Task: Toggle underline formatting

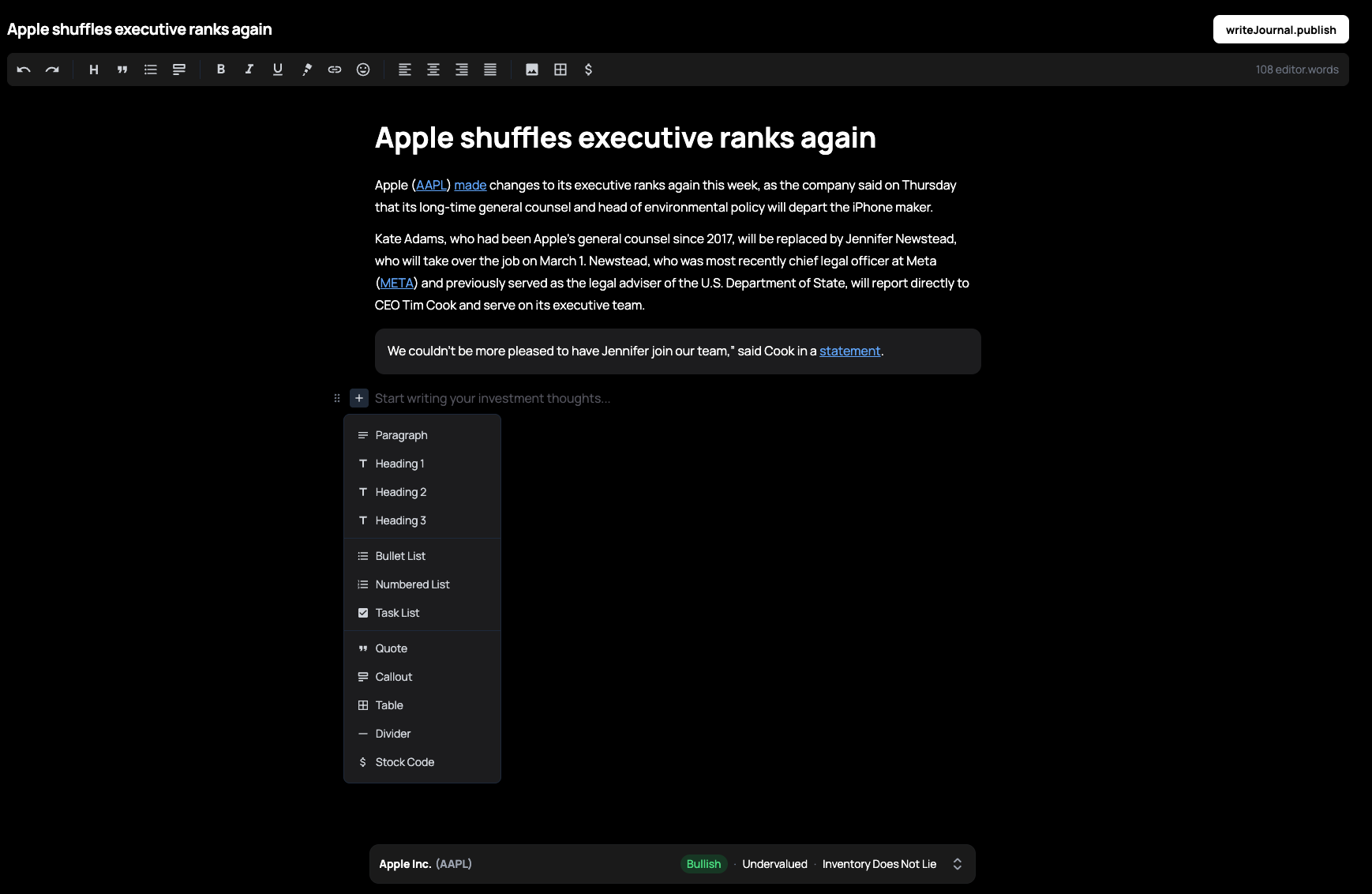Action: (x=277, y=69)
